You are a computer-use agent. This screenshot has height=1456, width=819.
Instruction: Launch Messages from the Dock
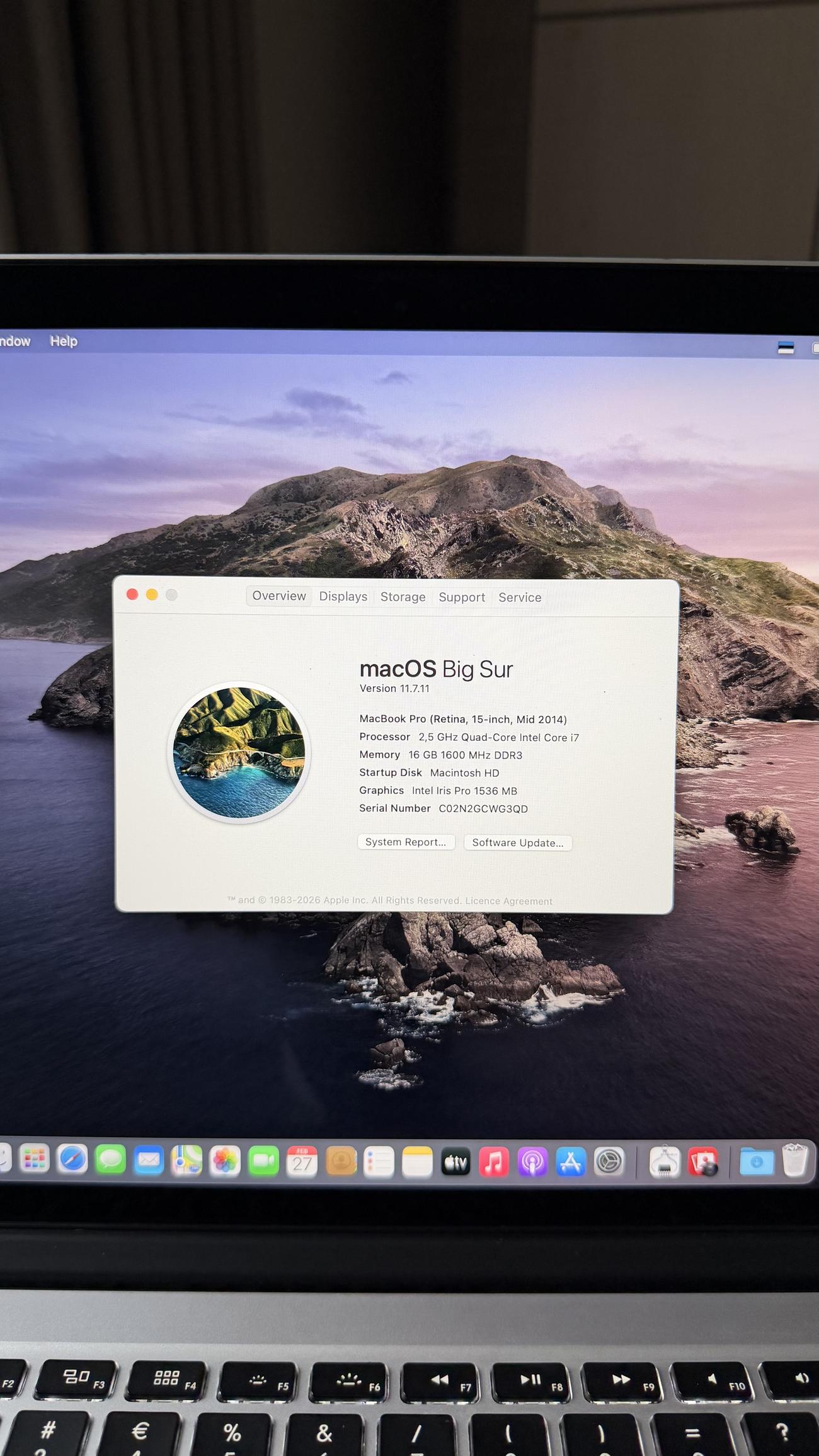(x=111, y=1160)
